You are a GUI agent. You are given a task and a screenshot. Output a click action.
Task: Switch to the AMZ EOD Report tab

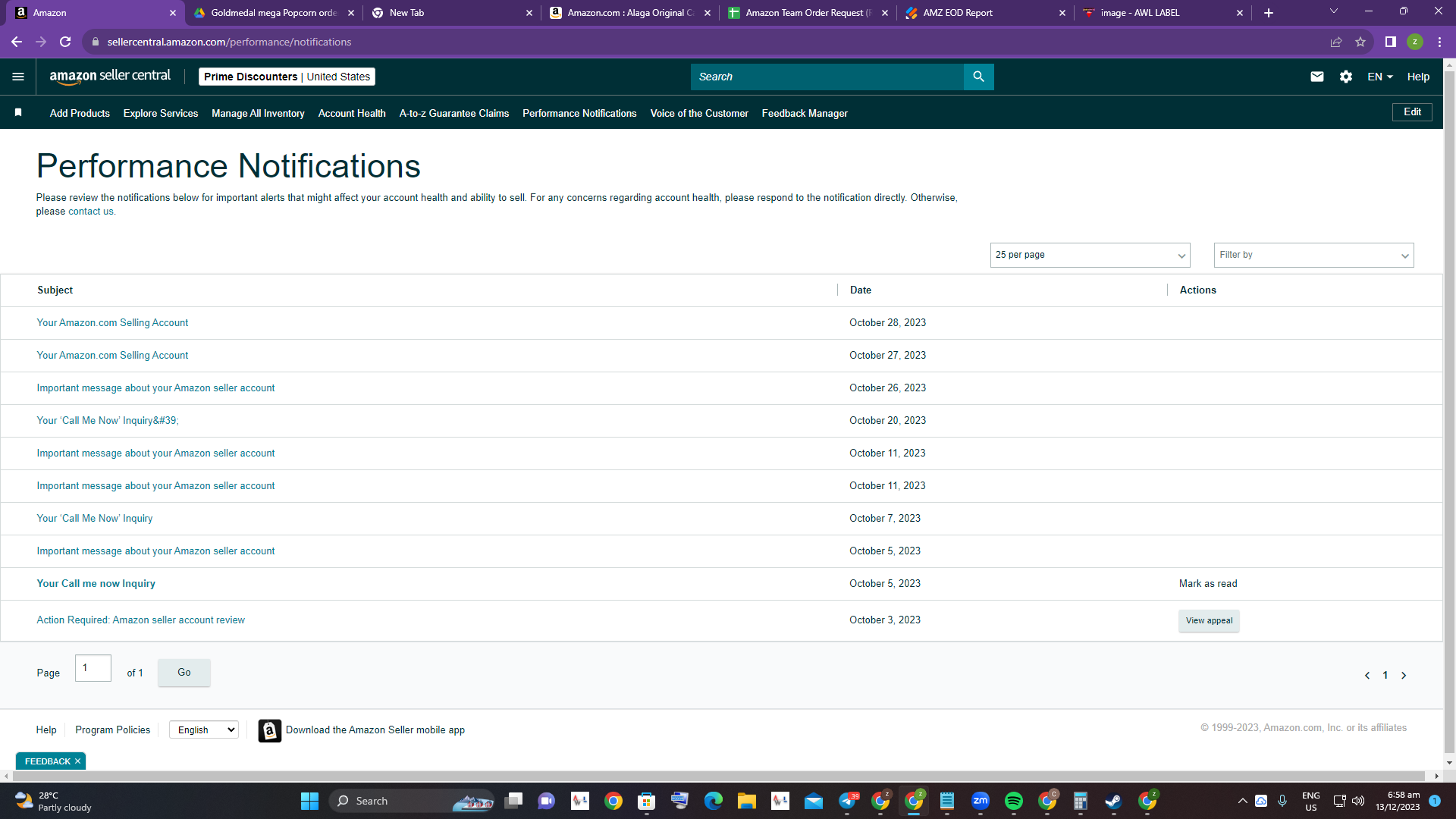[986, 13]
